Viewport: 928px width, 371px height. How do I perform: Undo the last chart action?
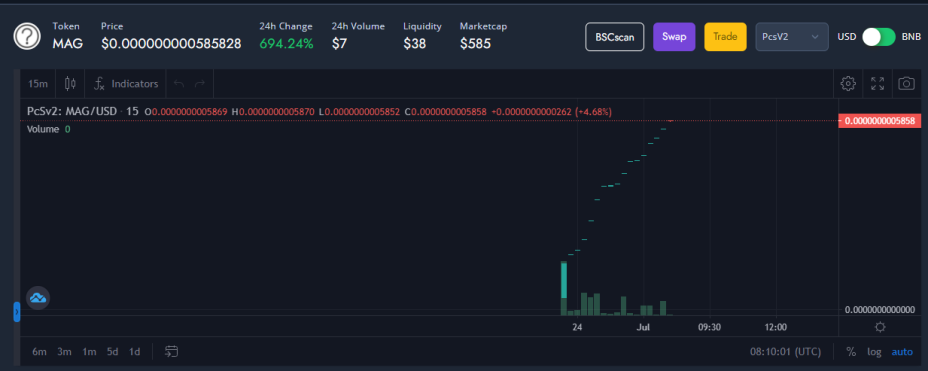pos(179,83)
